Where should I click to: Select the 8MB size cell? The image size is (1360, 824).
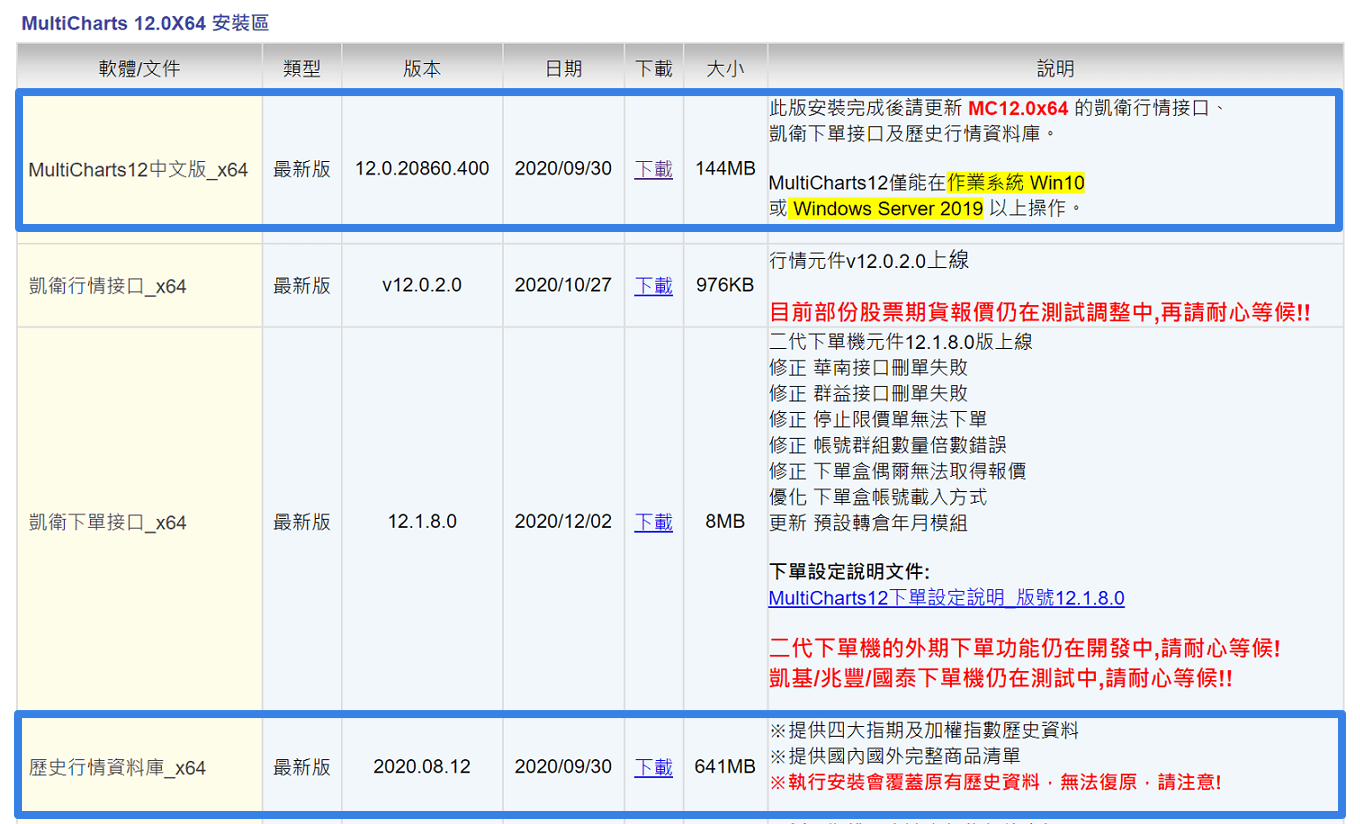[x=725, y=521]
